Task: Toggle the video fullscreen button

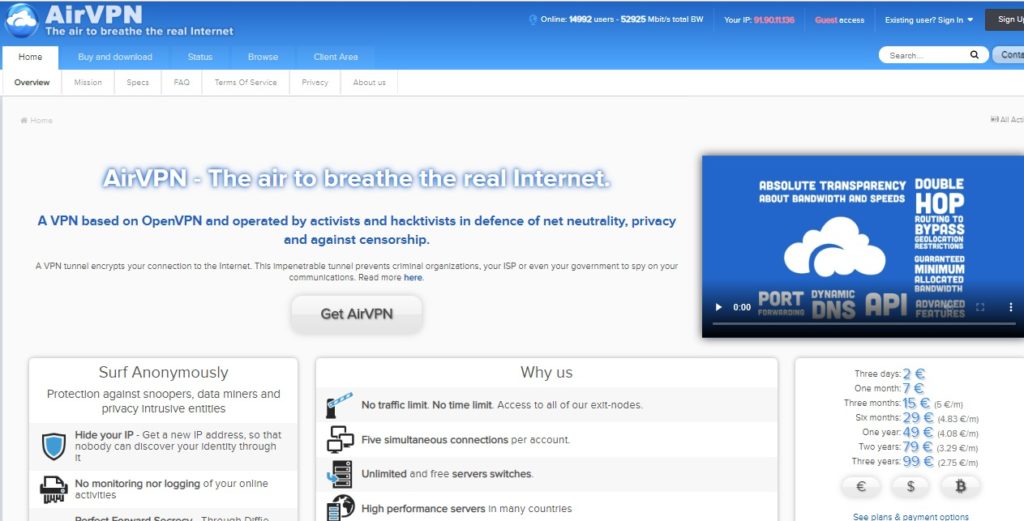Action: [980, 307]
